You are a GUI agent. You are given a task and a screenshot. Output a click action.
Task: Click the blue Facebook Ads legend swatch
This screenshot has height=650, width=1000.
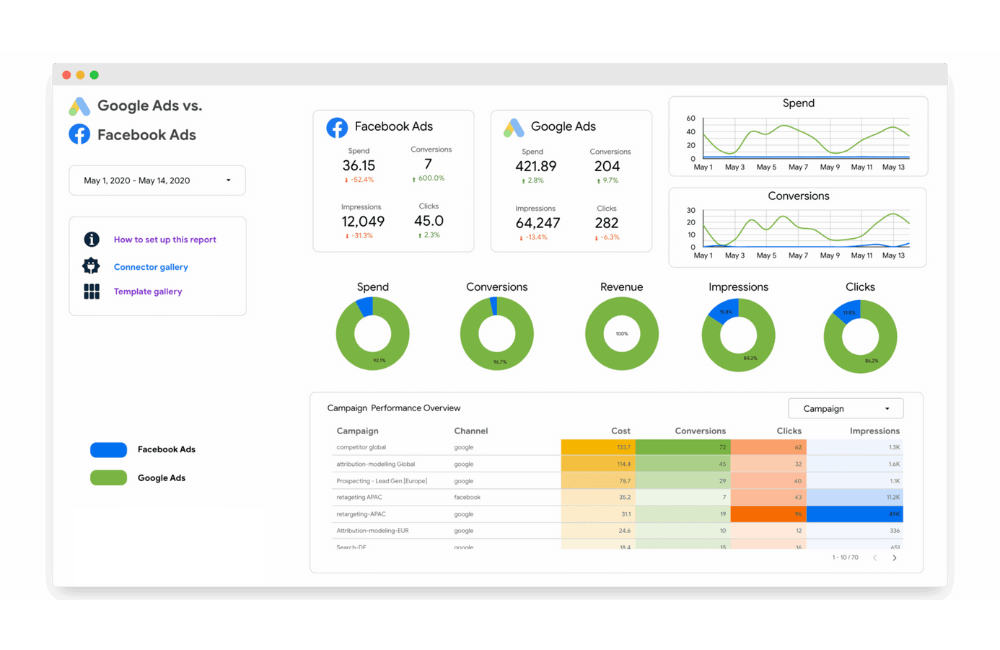[x=108, y=450]
